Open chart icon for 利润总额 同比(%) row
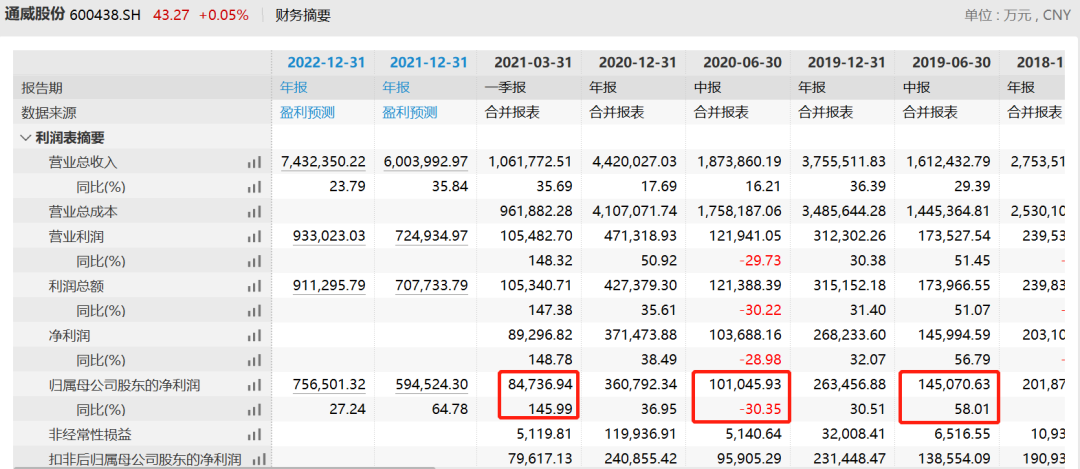Image resolution: width=1080 pixels, height=469 pixels. coord(254,311)
